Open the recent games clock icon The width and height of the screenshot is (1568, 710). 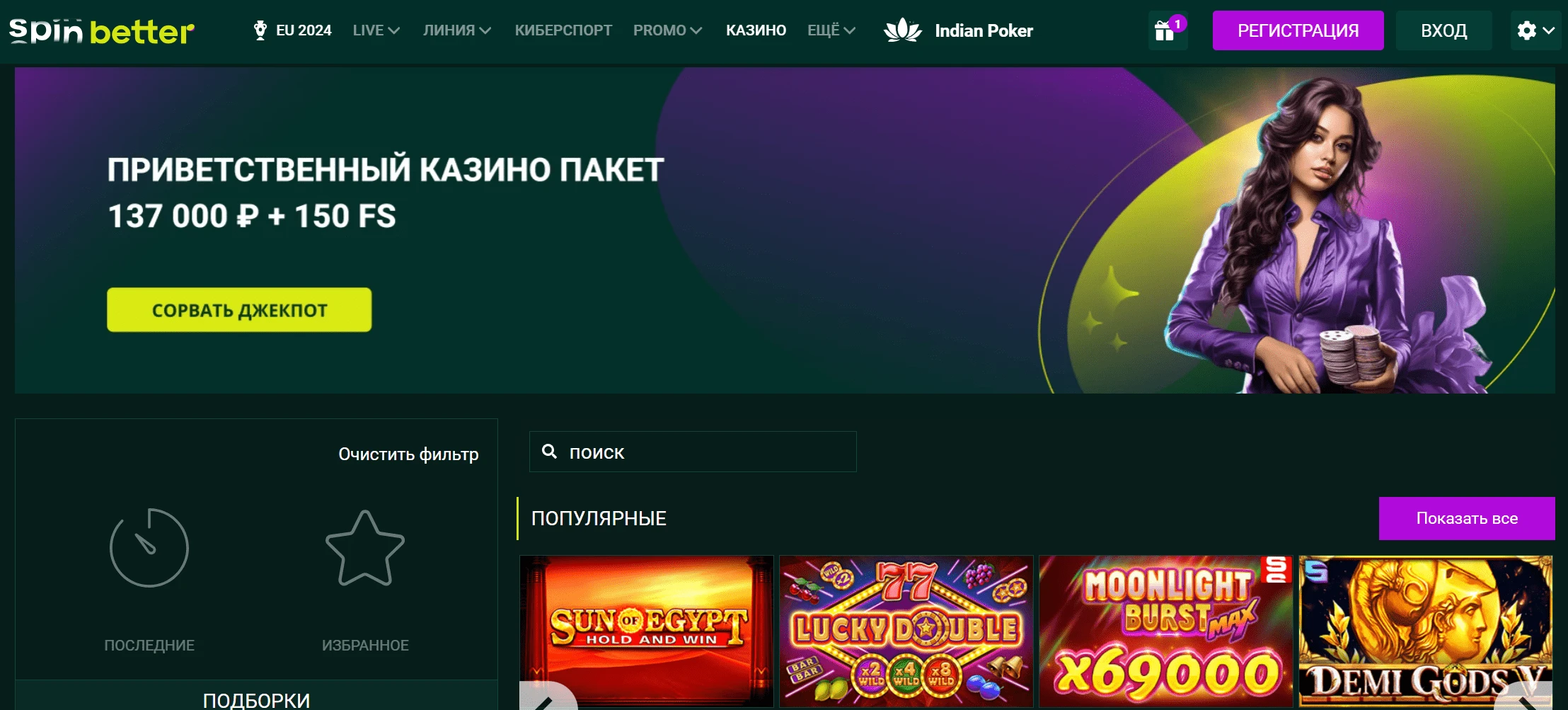coord(149,547)
